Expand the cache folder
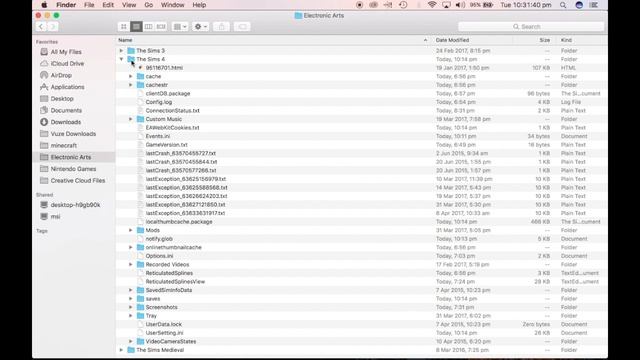This screenshot has width=640, height=360. coord(131,76)
